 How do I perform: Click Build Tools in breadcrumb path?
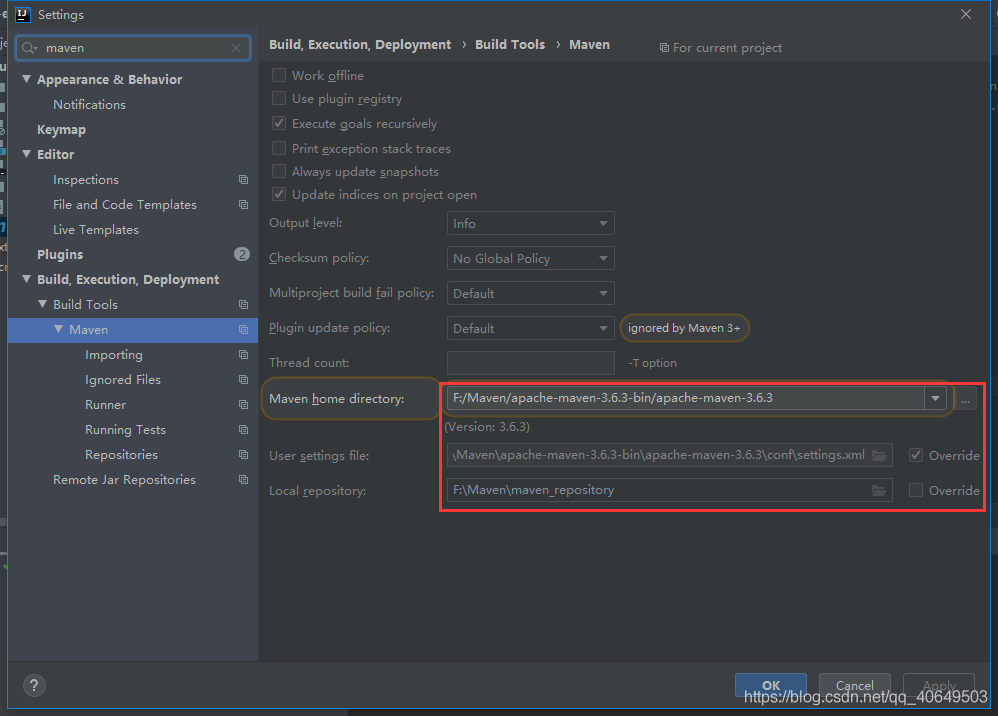[x=510, y=45]
